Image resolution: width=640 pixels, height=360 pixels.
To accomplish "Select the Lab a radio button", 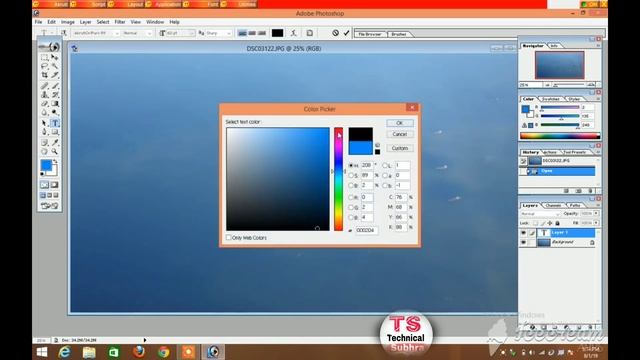I will pyautogui.click(x=385, y=175).
